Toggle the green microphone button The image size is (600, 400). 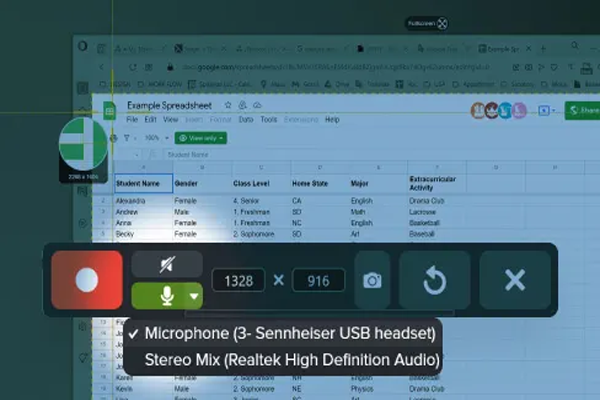[x=160, y=296]
